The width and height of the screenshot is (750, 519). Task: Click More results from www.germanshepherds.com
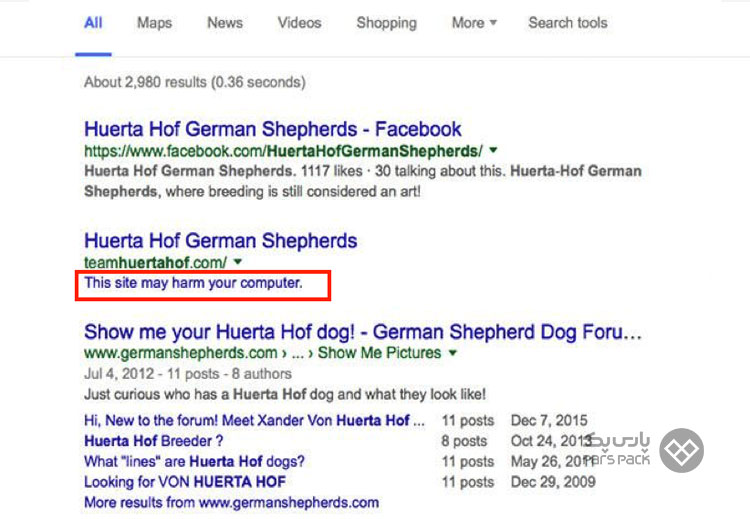click(232, 502)
